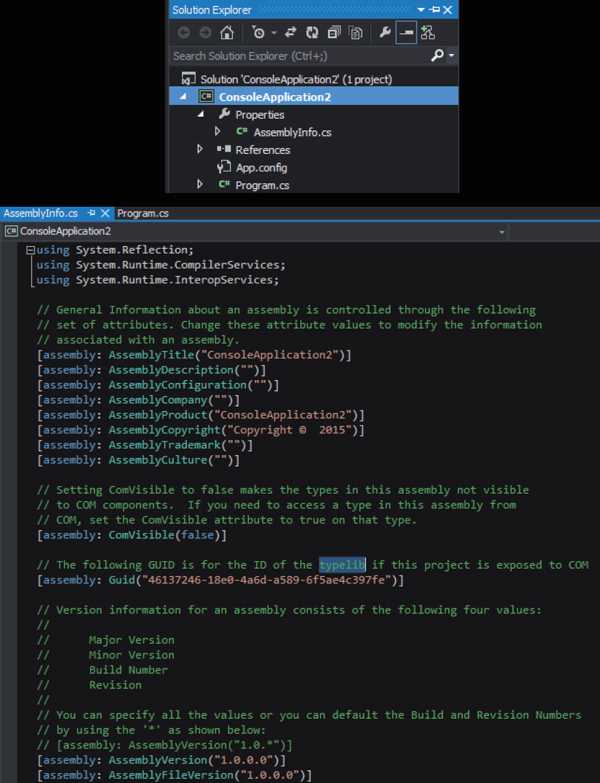The height and width of the screenshot is (783, 600).
Task: Toggle the Show All Files icon
Action: (x=355, y=33)
